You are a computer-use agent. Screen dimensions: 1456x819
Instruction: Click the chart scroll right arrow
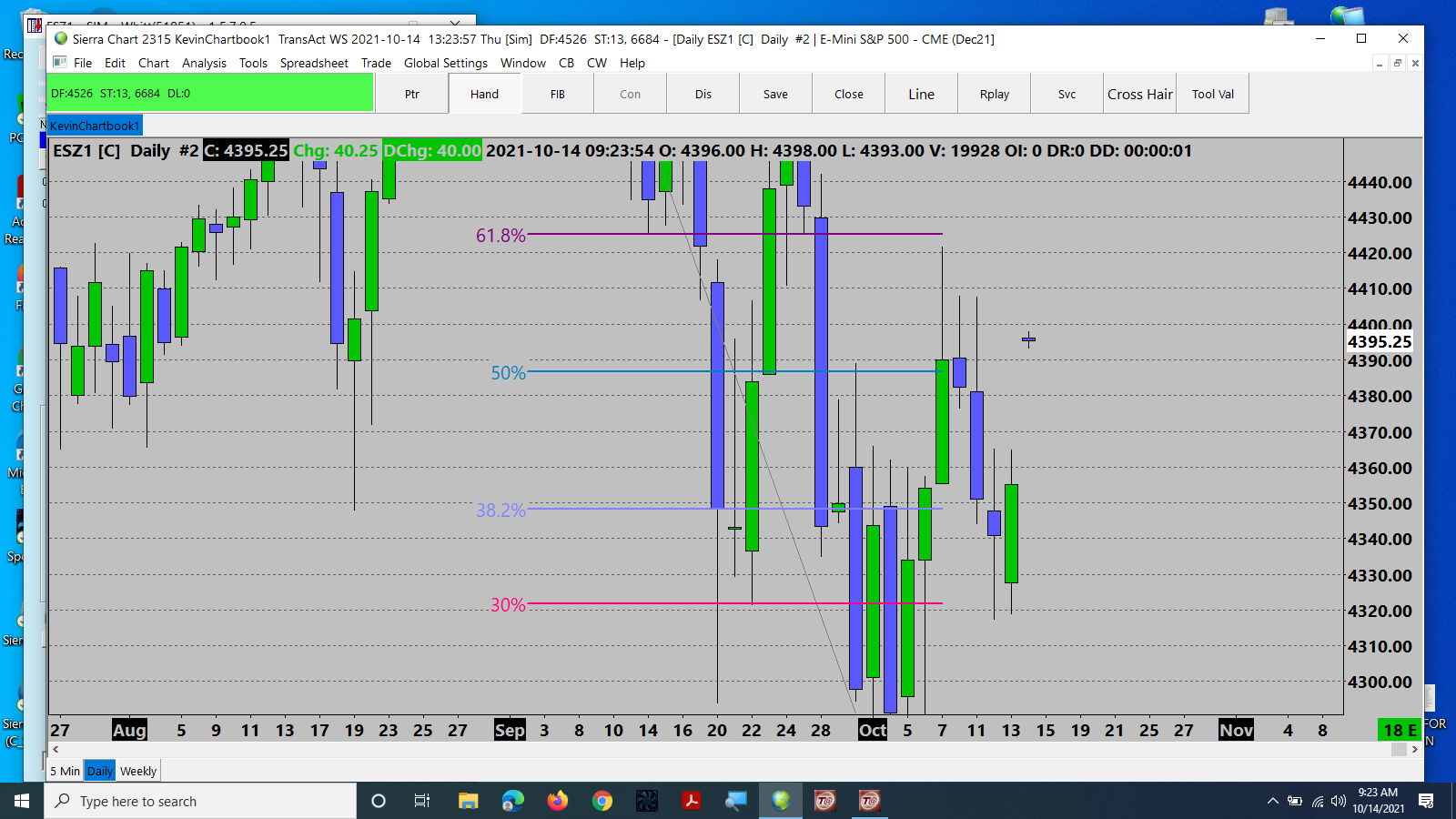pyautogui.click(x=1414, y=750)
